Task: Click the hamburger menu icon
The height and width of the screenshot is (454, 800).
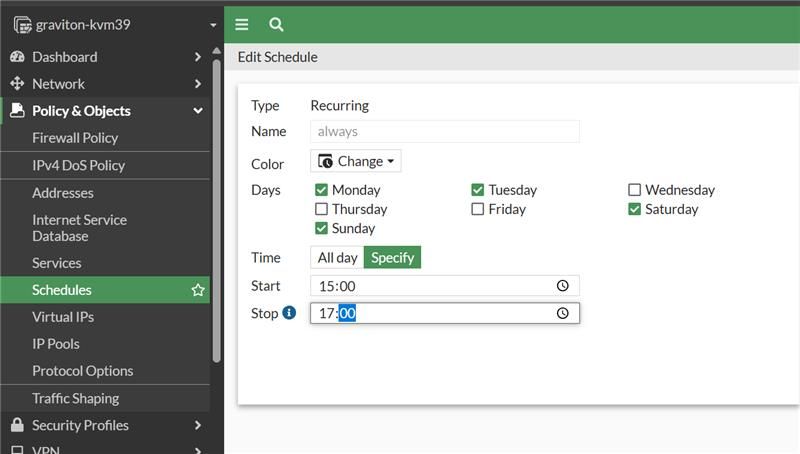Action: click(x=242, y=24)
